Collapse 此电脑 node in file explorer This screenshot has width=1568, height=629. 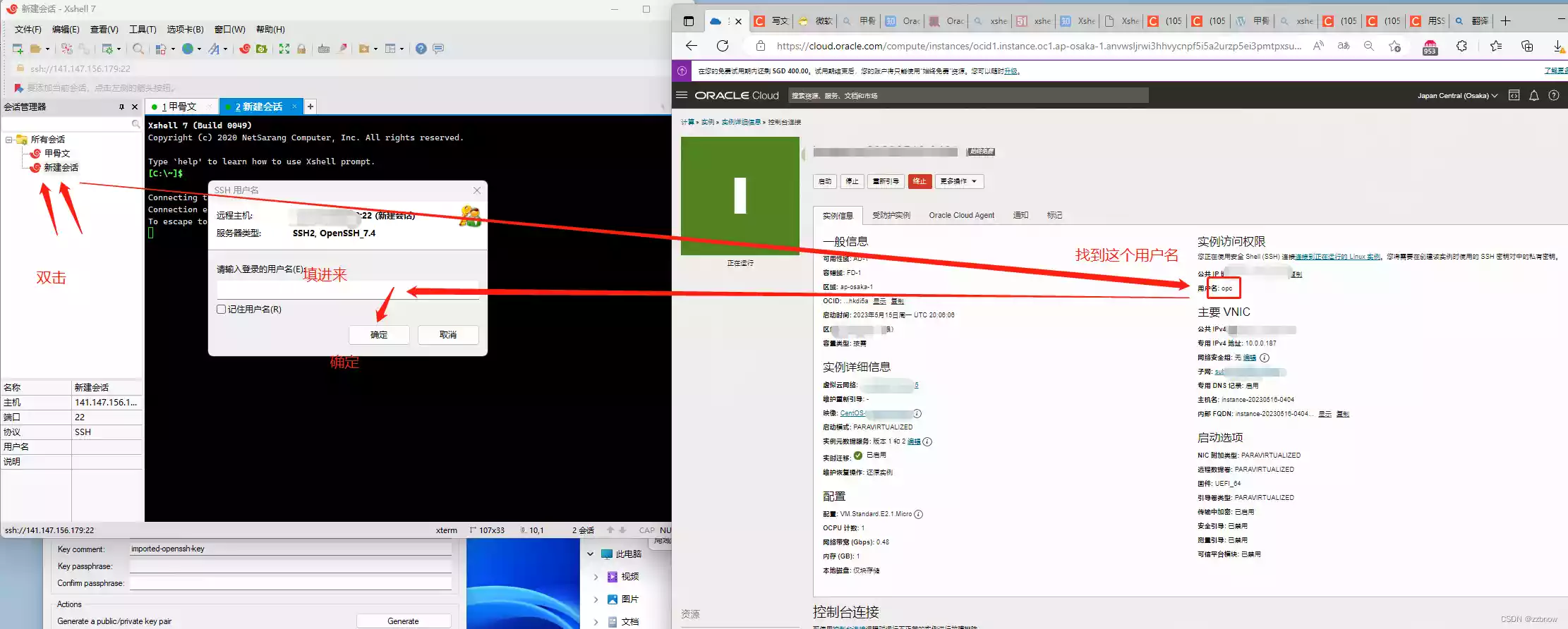(x=591, y=554)
